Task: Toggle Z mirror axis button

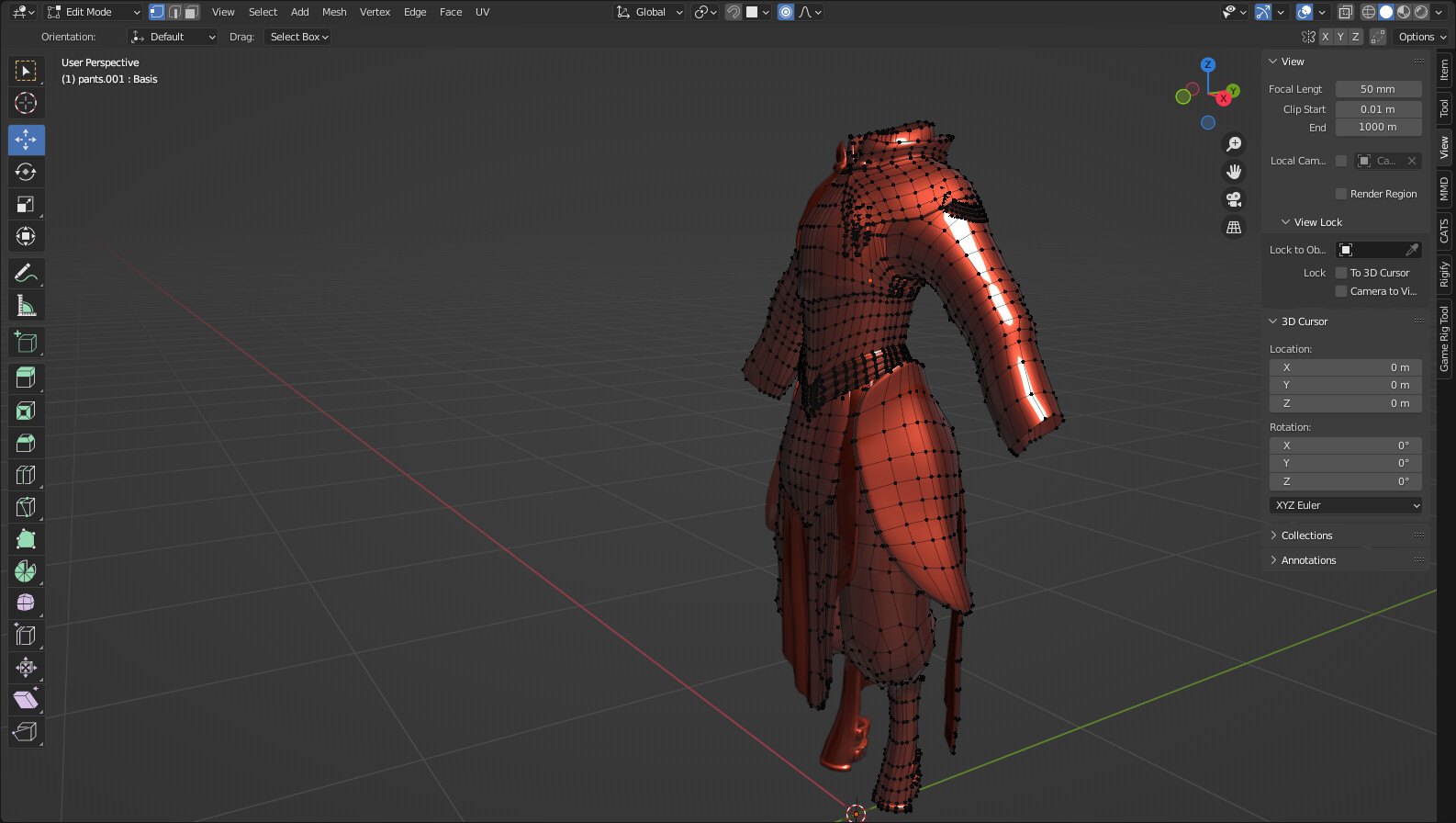Action: [1355, 37]
